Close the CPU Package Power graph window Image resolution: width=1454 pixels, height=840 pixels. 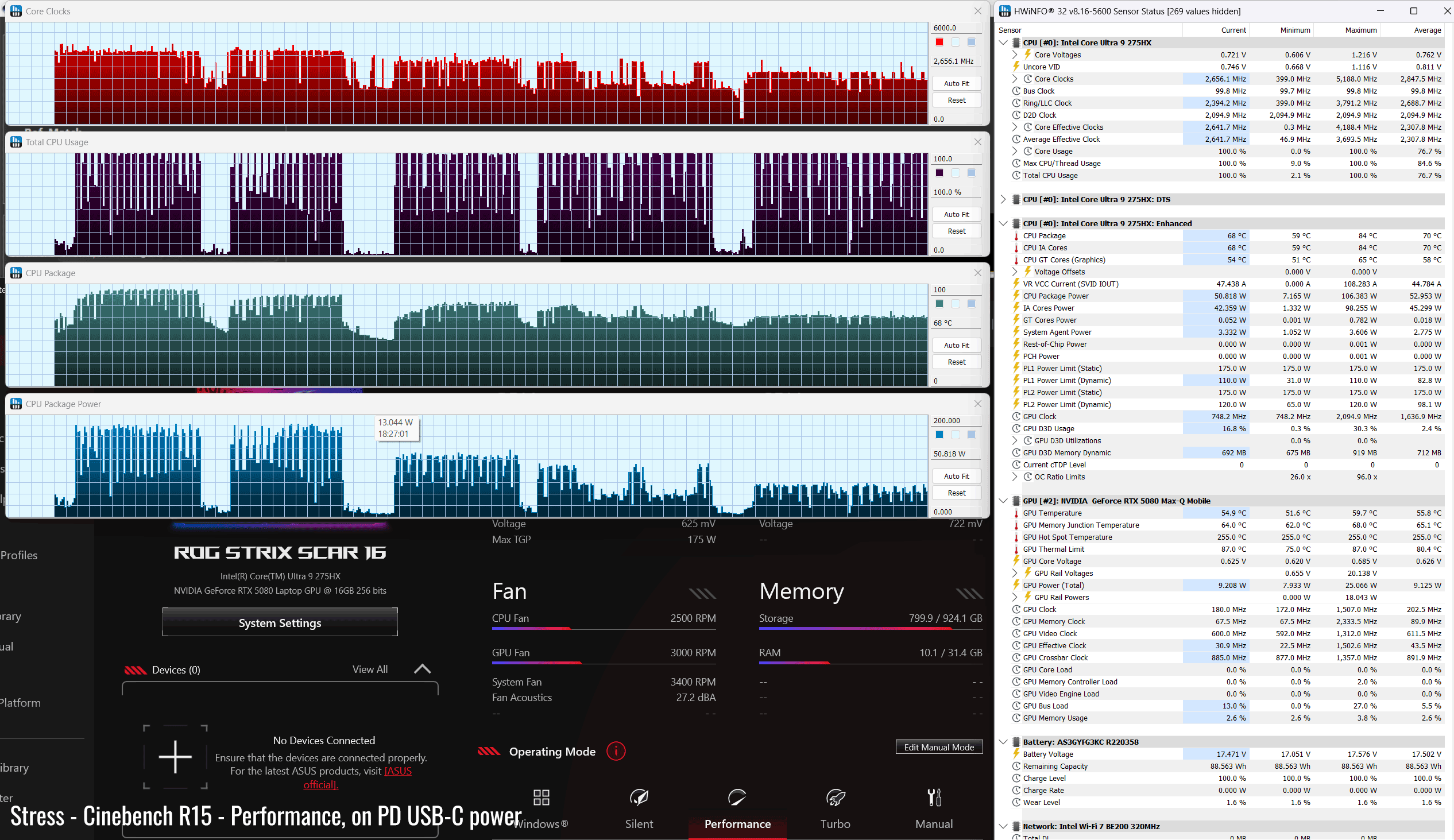click(x=977, y=404)
